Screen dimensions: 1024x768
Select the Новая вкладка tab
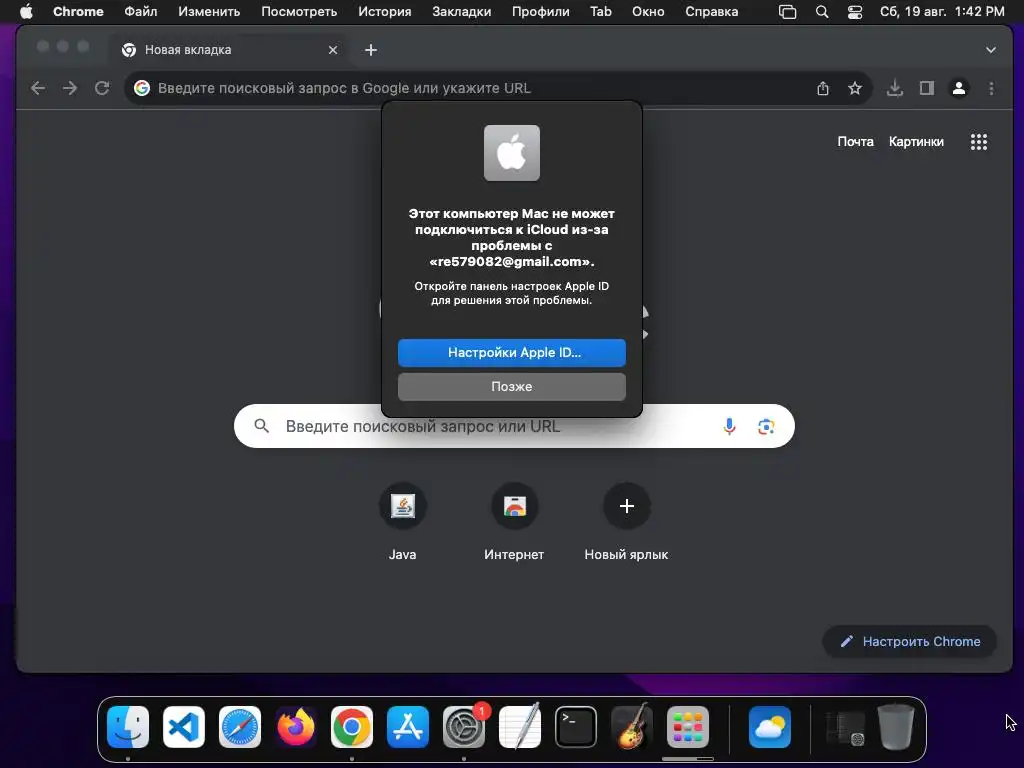(x=229, y=50)
